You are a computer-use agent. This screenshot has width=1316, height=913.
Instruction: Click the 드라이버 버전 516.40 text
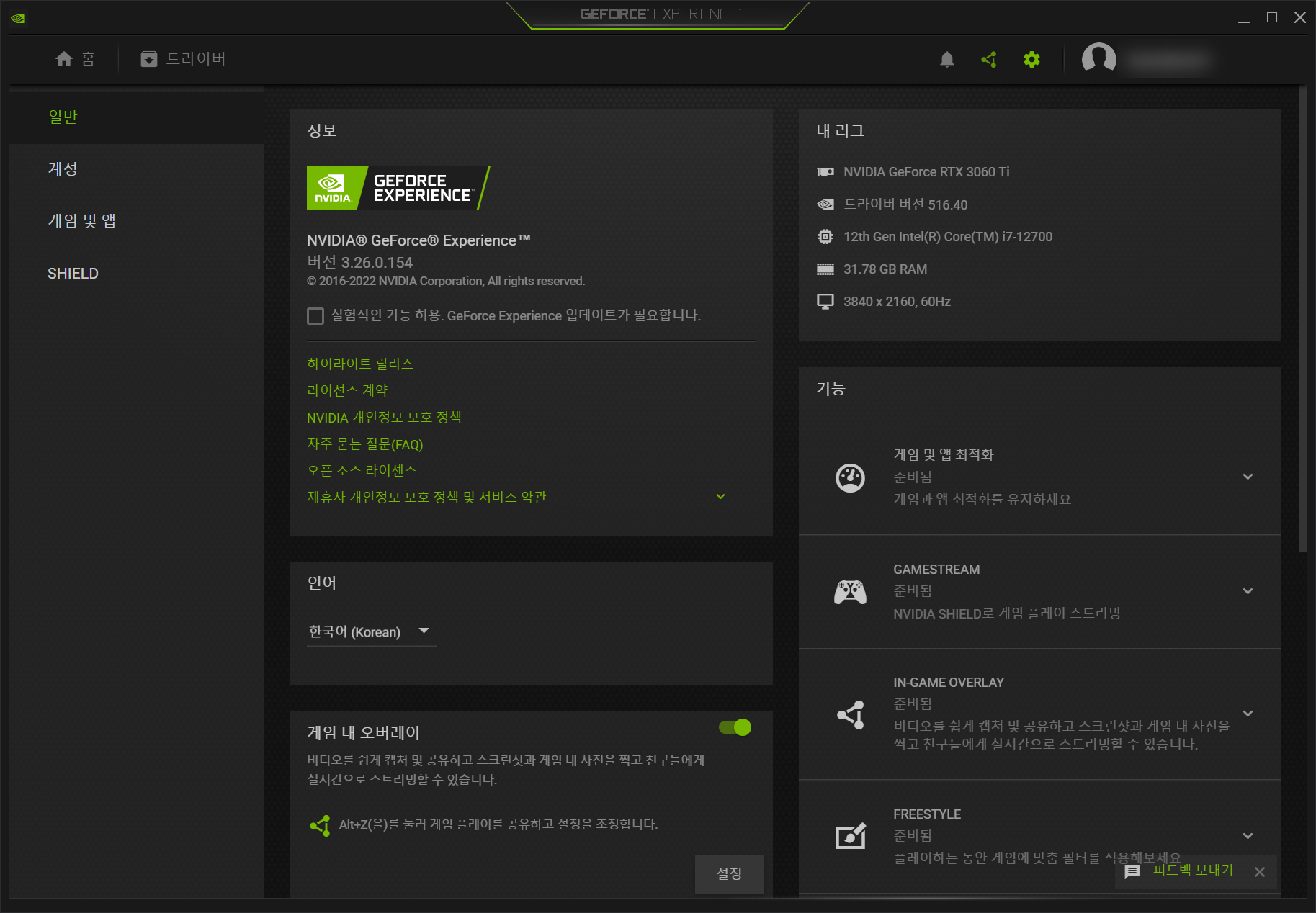tap(905, 204)
